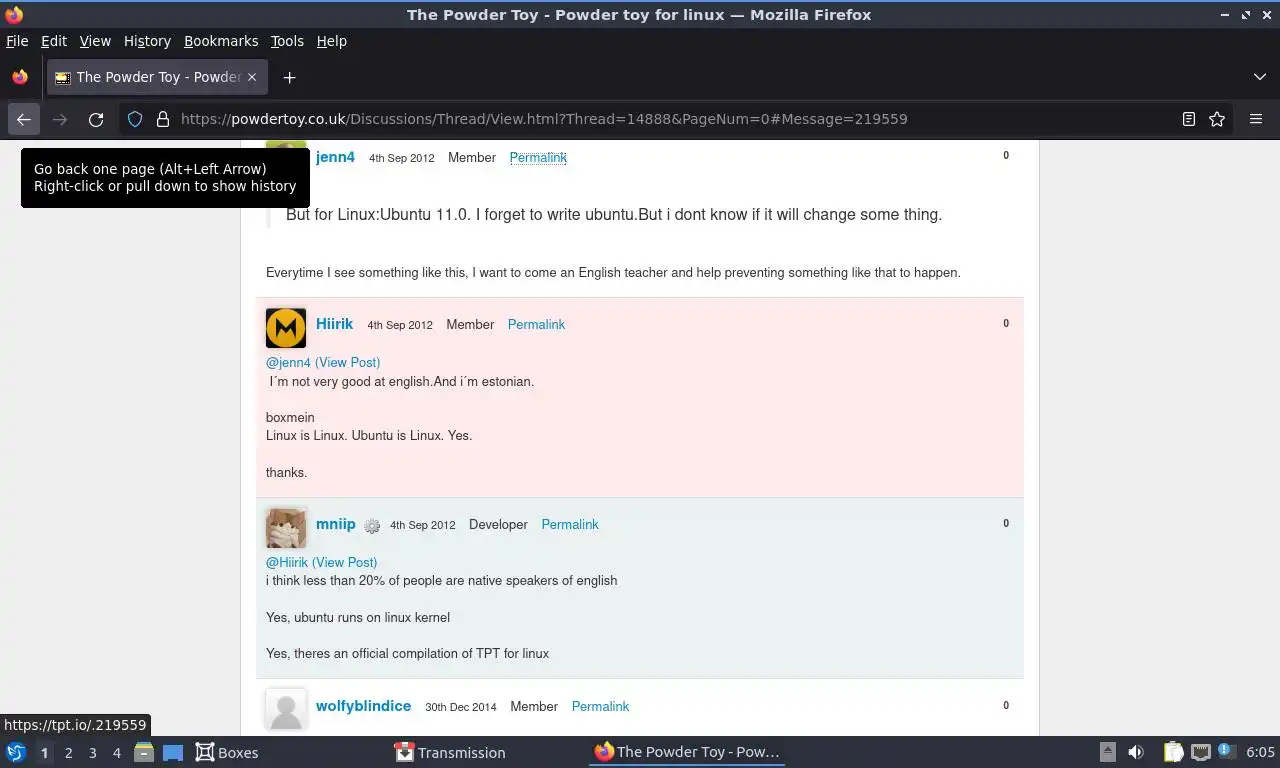Image resolution: width=1280 pixels, height=768 pixels.
Task: Go back one page with the back arrow
Action: click(24, 119)
